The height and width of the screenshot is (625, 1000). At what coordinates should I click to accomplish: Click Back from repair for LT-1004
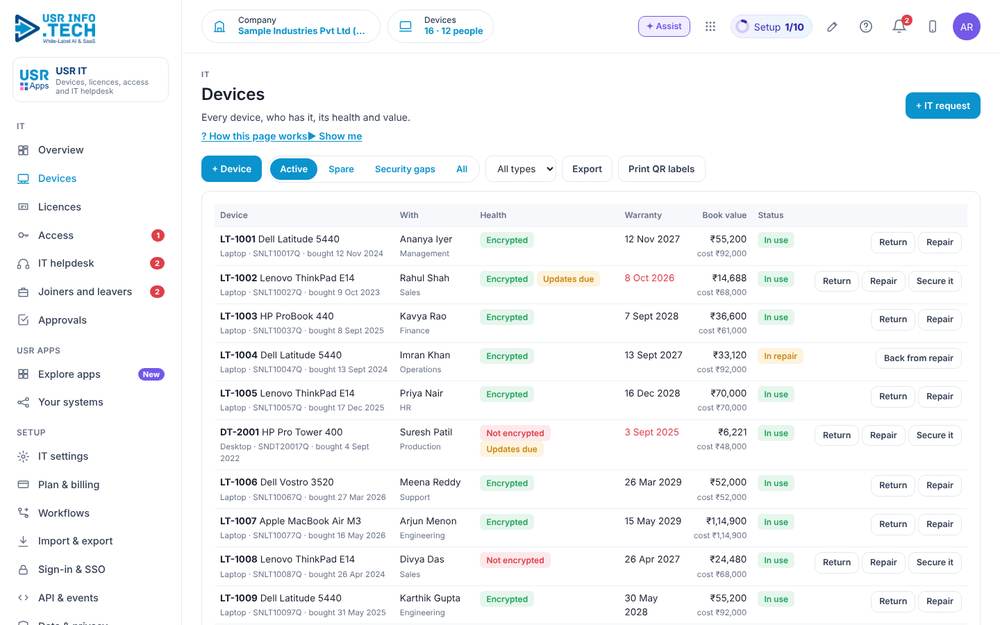tap(918, 358)
